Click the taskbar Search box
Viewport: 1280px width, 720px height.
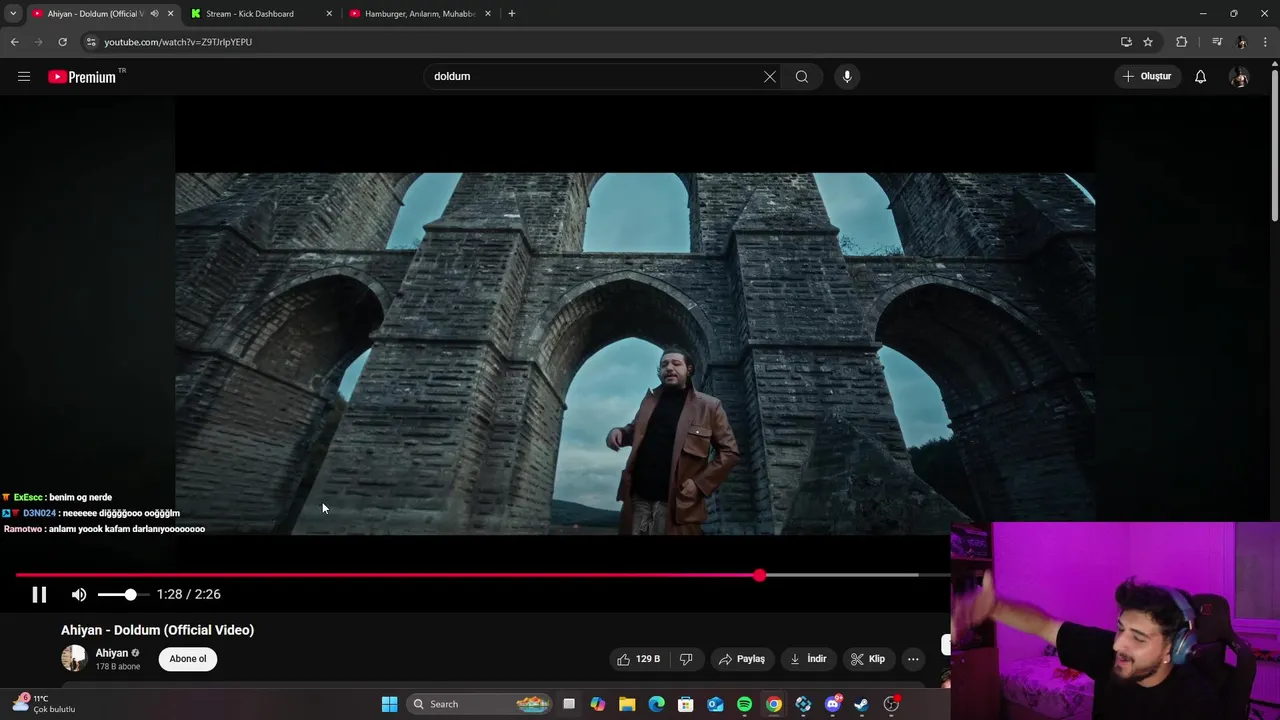[x=479, y=704]
